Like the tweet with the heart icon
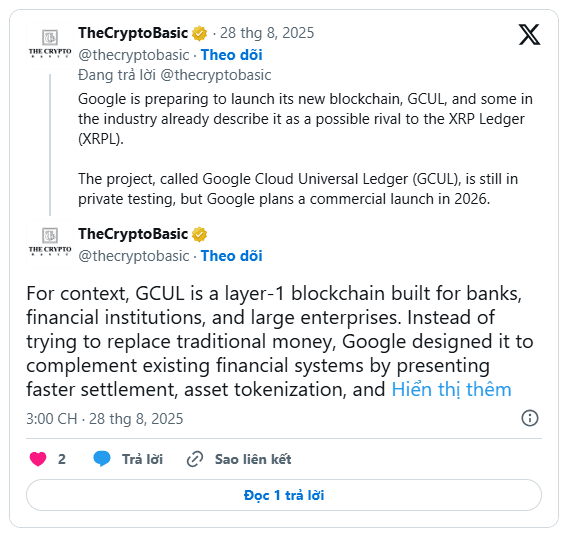Image resolution: width=565 pixels, height=537 pixels. pos(38,459)
